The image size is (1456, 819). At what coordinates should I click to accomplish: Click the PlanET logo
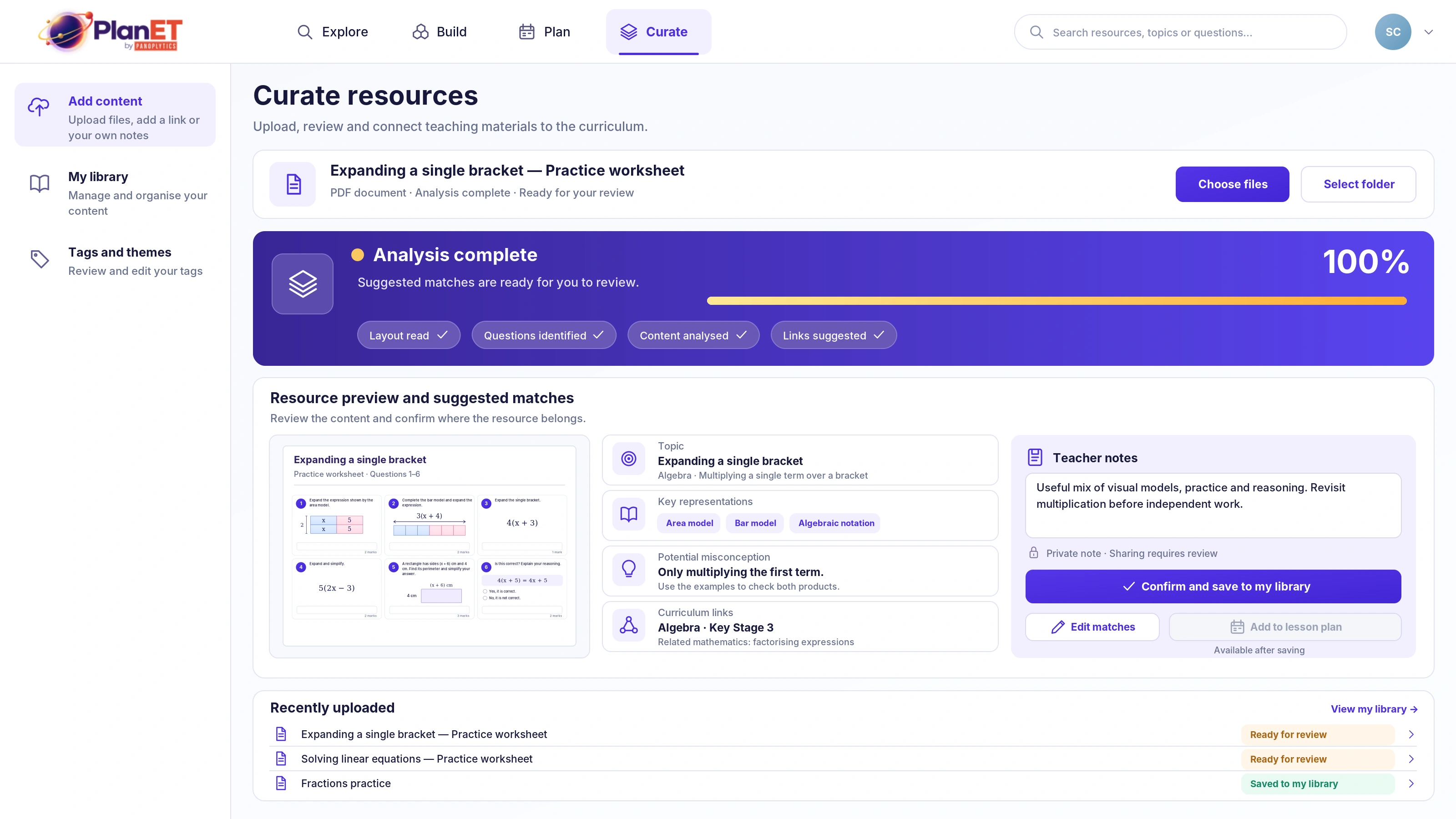click(x=111, y=32)
